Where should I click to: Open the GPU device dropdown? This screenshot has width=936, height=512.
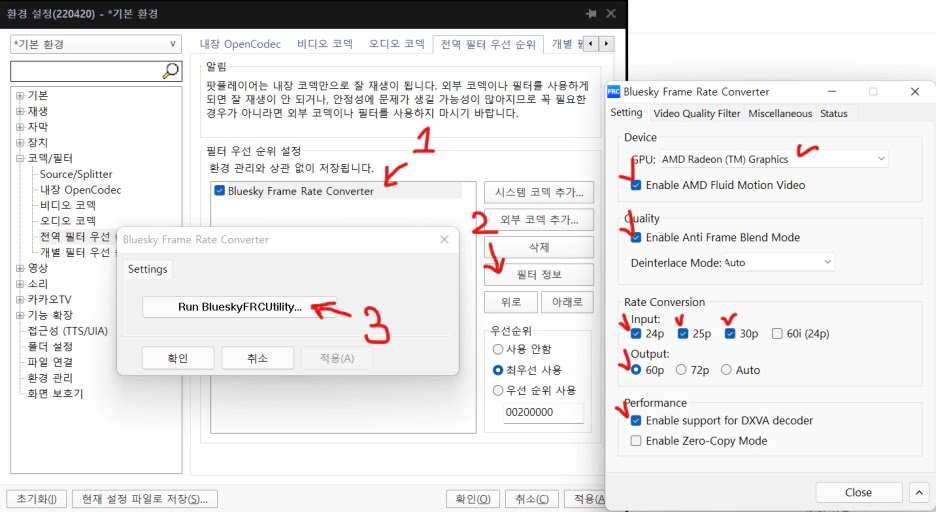coord(774,159)
